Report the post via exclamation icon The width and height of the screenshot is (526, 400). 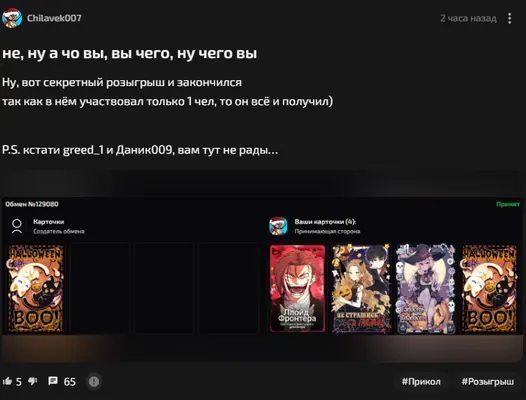click(94, 382)
